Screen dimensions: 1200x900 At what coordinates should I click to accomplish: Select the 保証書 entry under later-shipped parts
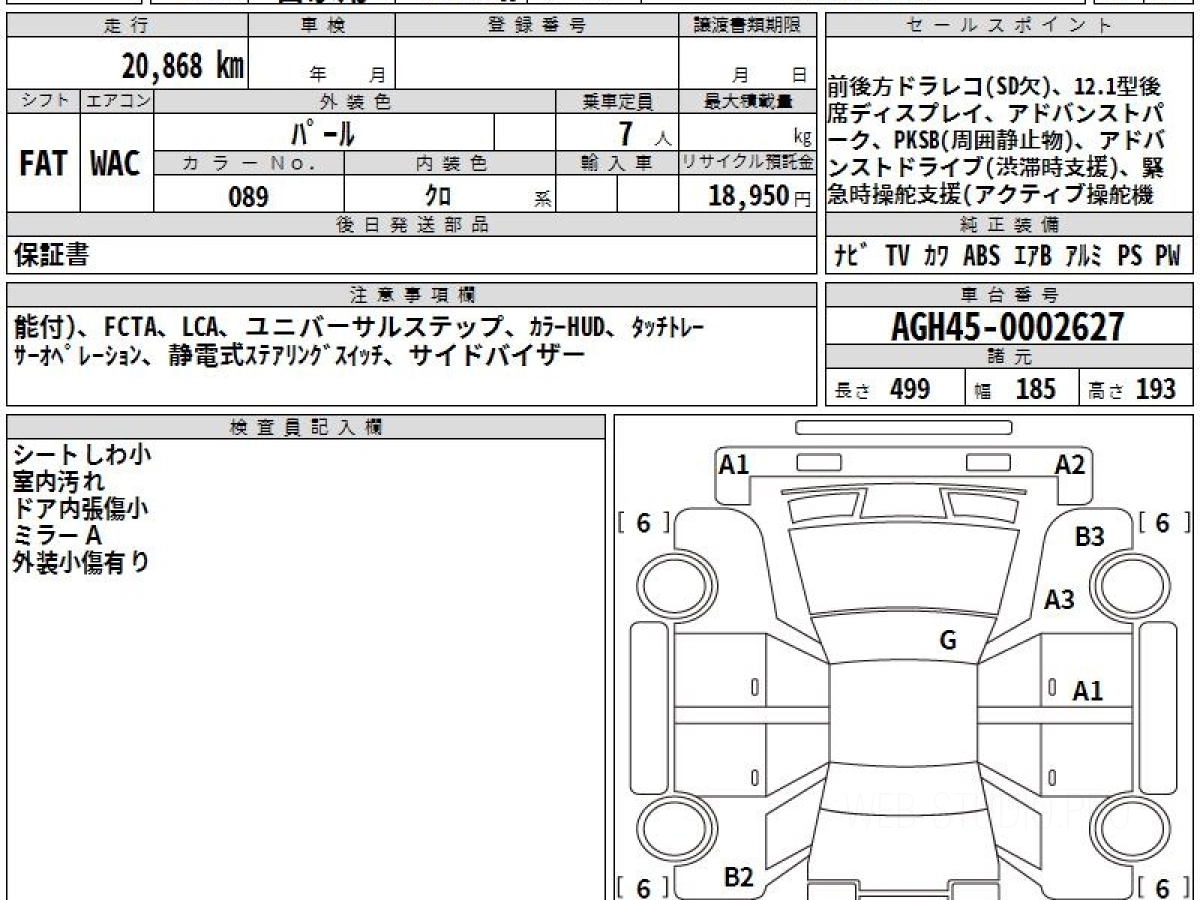click(x=51, y=256)
